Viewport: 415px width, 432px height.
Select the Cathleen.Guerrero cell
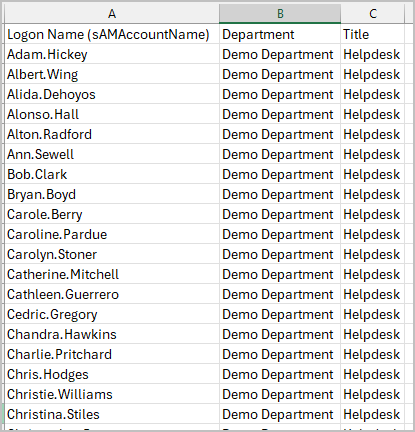[112, 294]
